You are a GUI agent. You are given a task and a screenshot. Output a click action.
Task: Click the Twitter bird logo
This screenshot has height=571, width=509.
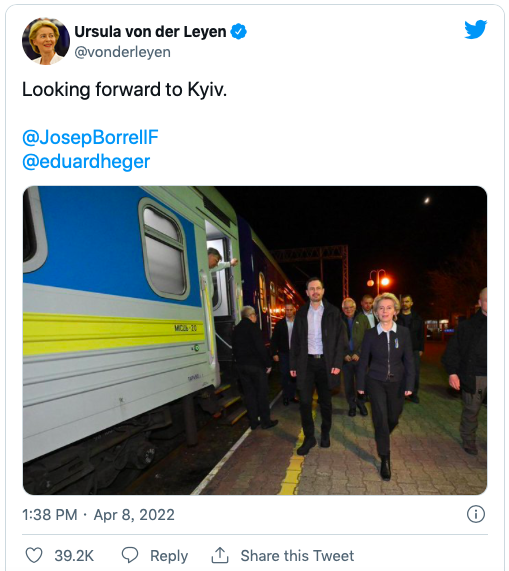pos(476,29)
